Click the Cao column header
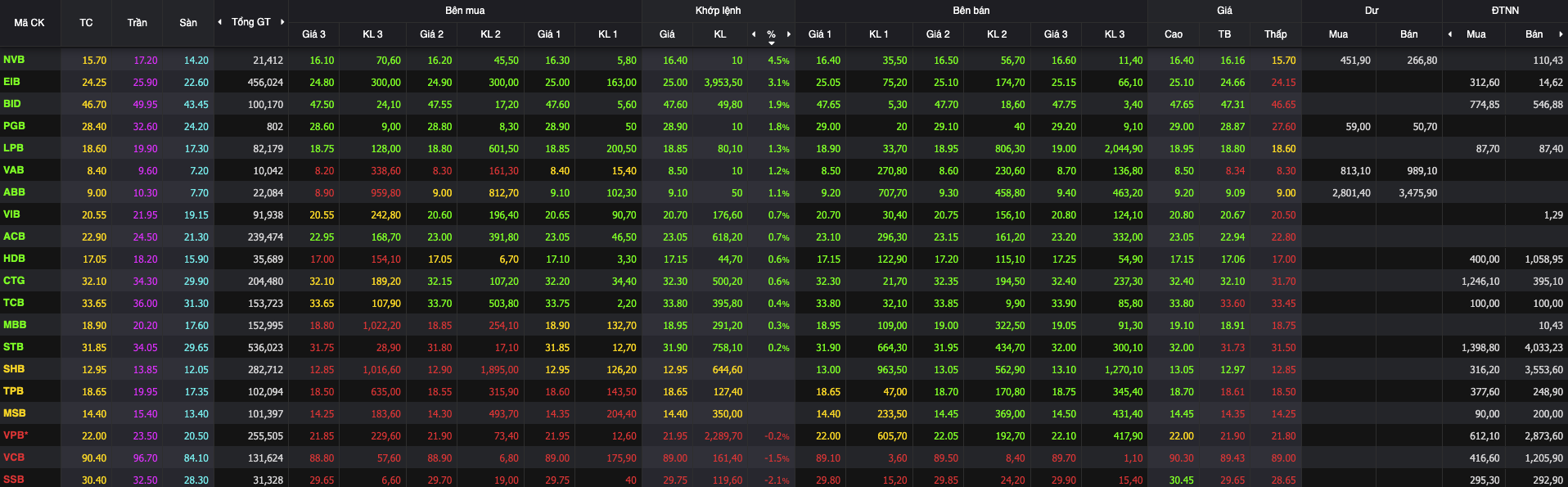Image resolution: width=1568 pixels, height=487 pixels. click(x=1174, y=34)
